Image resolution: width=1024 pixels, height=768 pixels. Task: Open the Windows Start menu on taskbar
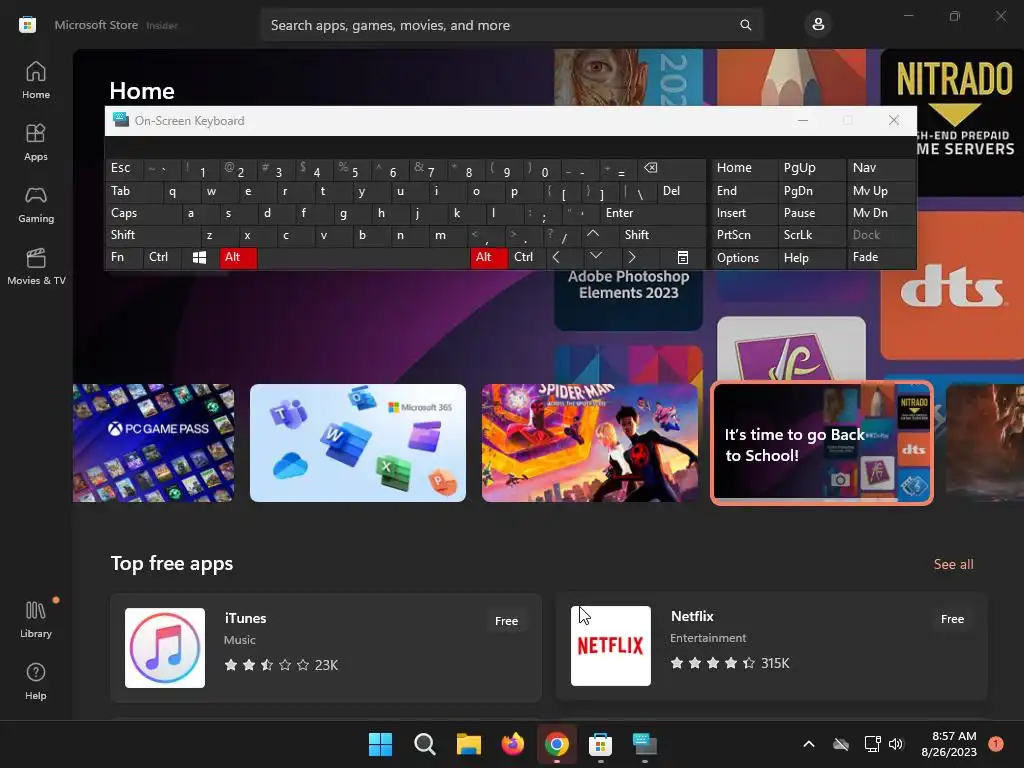point(380,744)
